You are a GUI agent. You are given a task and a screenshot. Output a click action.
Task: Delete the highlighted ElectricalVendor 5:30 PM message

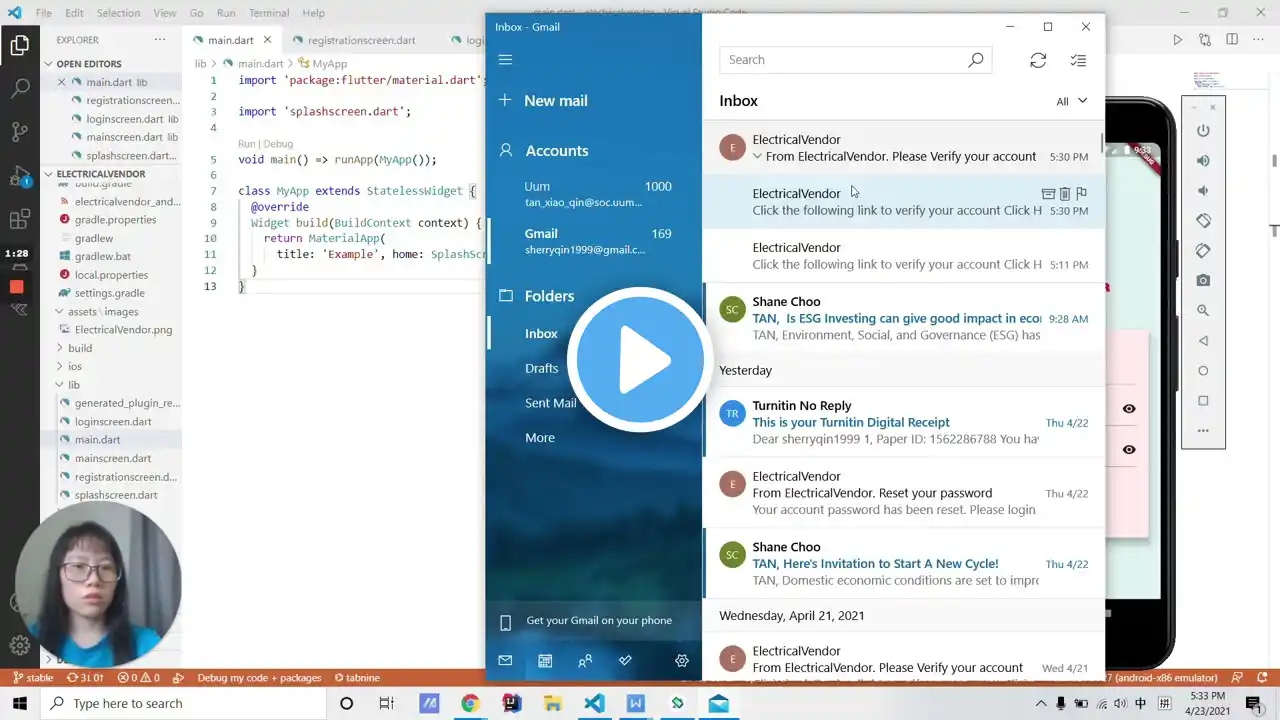[1065, 194]
